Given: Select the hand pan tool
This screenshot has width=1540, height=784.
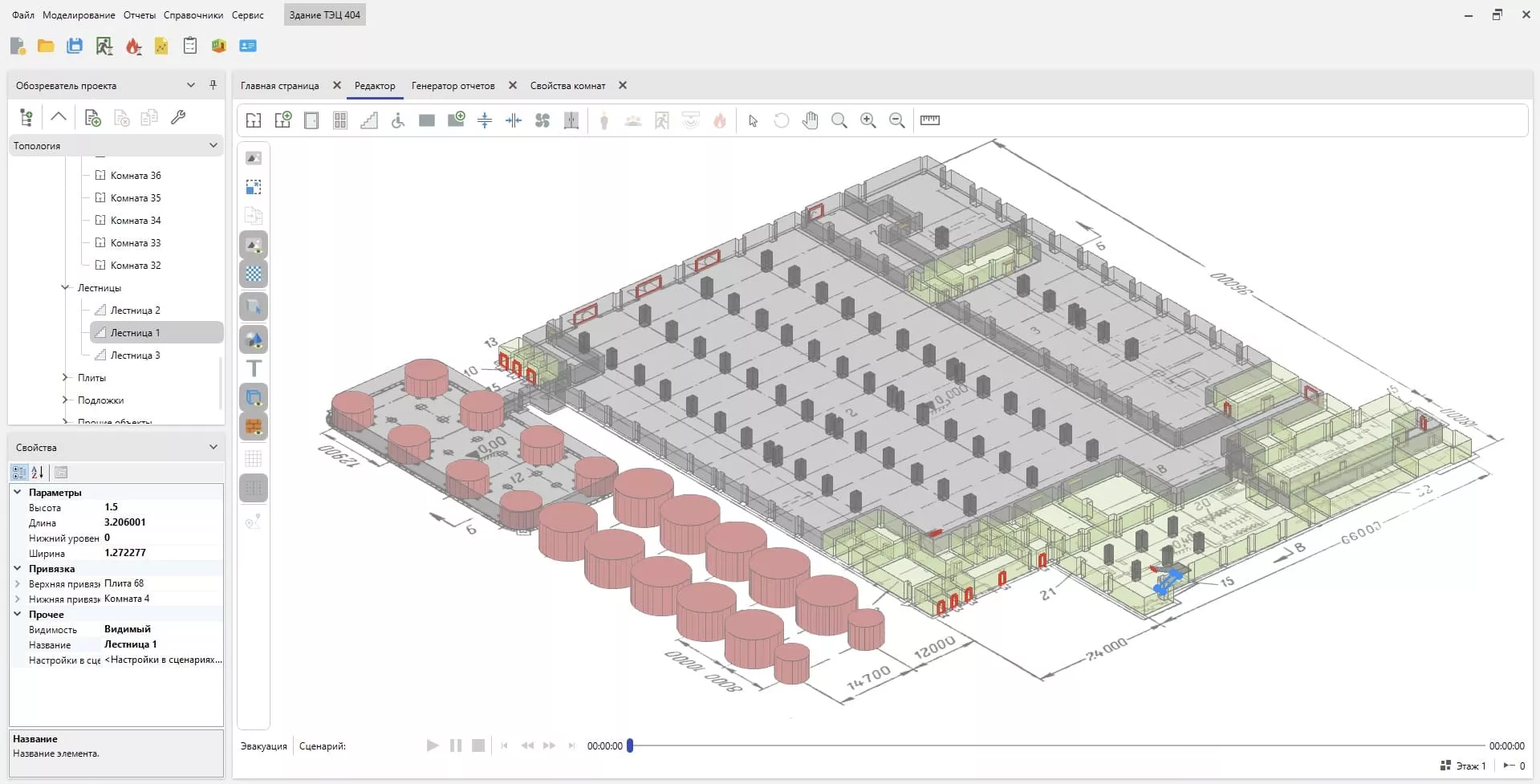Looking at the screenshot, I should click(x=811, y=120).
